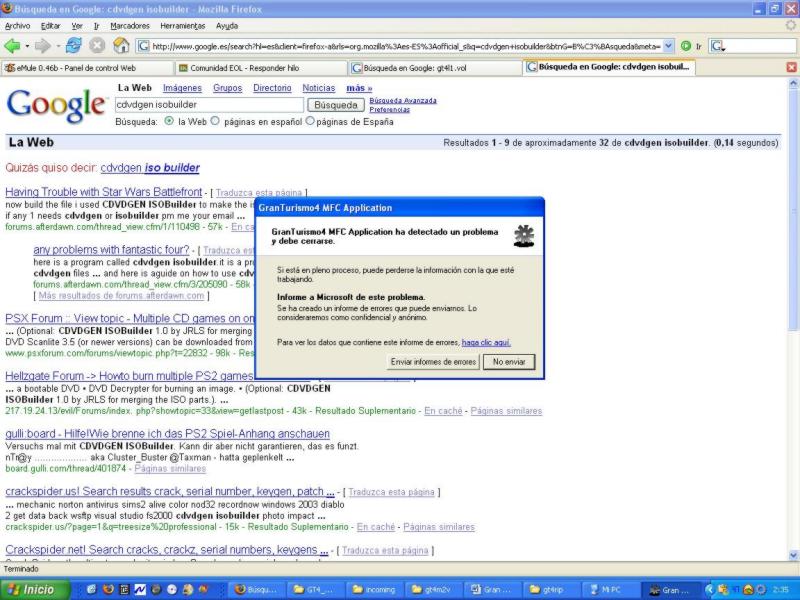Open the Herramientas menu
Image resolution: width=800 pixels, height=600 pixels.
[183, 26]
